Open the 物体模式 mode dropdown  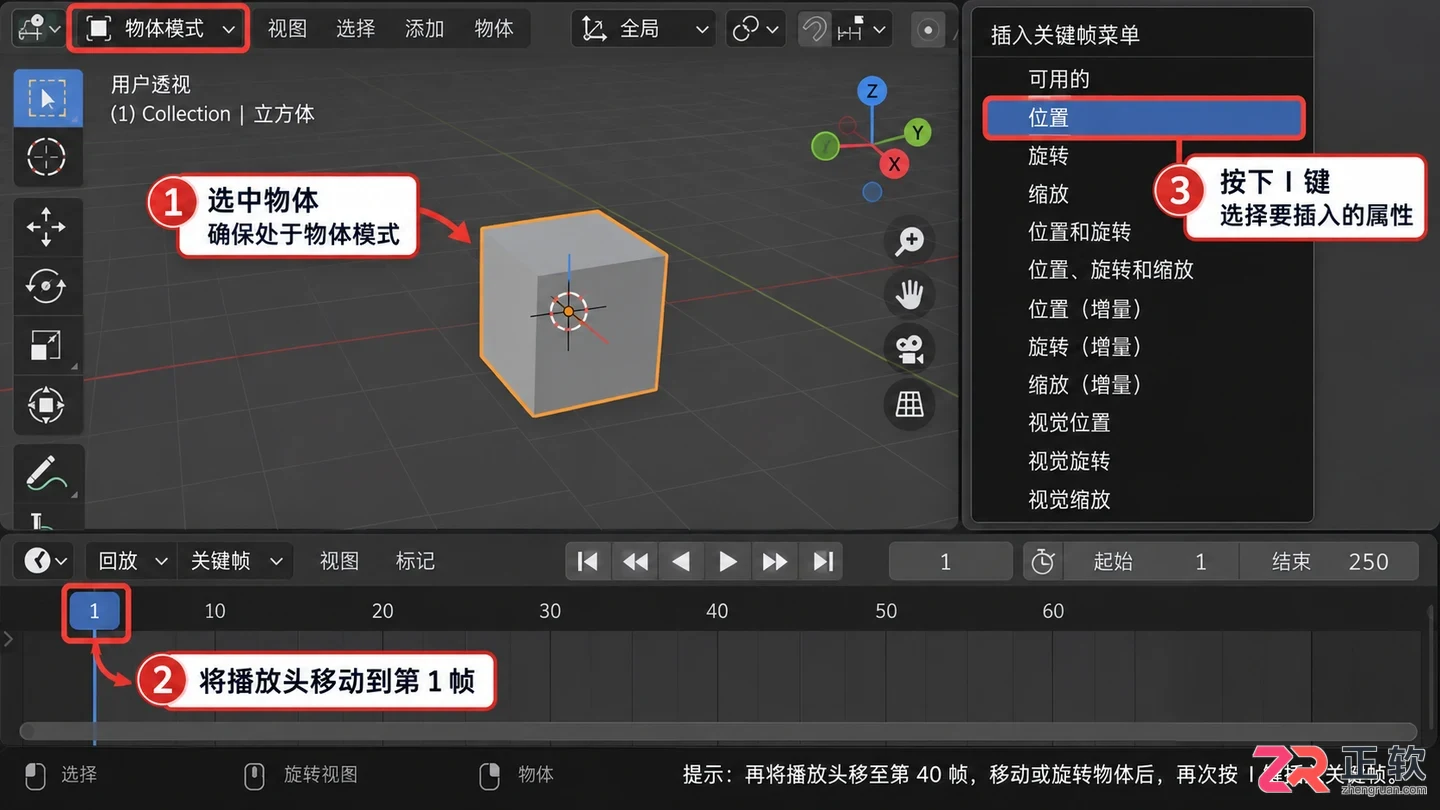coord(158,29)
